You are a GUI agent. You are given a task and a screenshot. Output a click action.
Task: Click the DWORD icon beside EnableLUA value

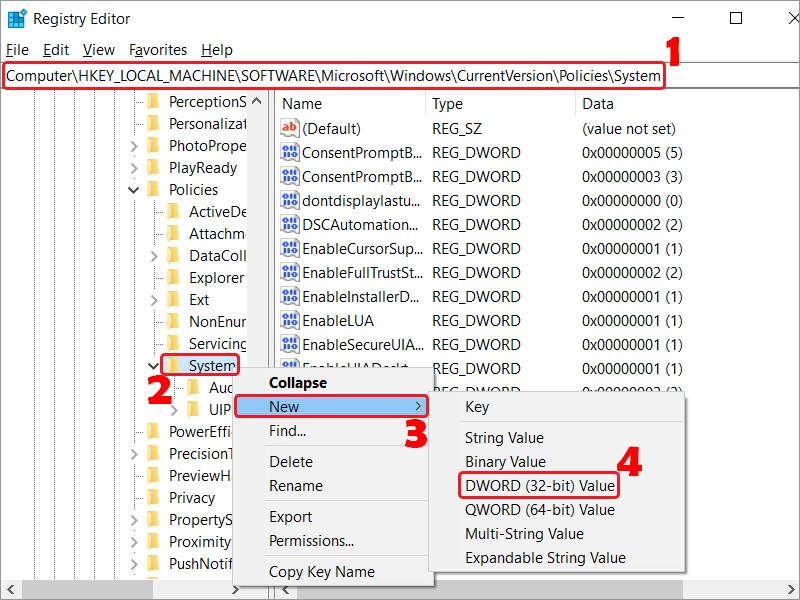coord(289,320)
